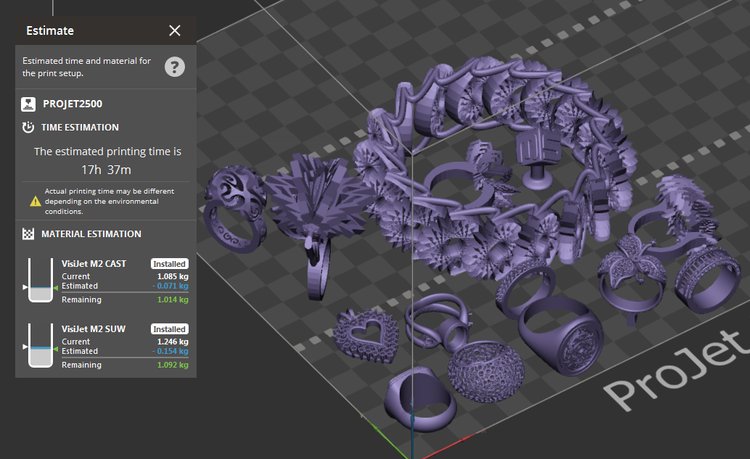Viewport: 750px width, 459px height.
Task: Open help via the question mark icon
Action: pyautogui.click(x=175, y=67)
